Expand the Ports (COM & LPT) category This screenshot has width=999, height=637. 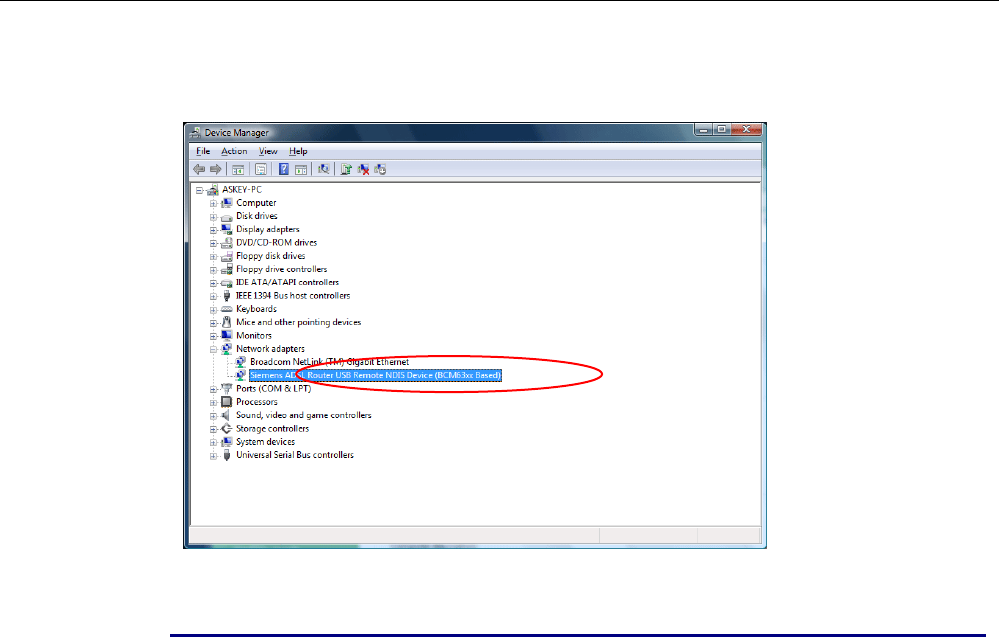pos(213,389)
